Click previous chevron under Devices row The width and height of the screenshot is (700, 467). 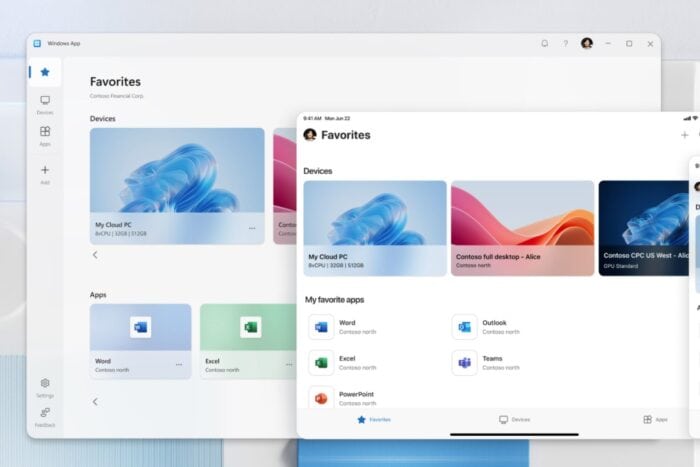(95, 255)
